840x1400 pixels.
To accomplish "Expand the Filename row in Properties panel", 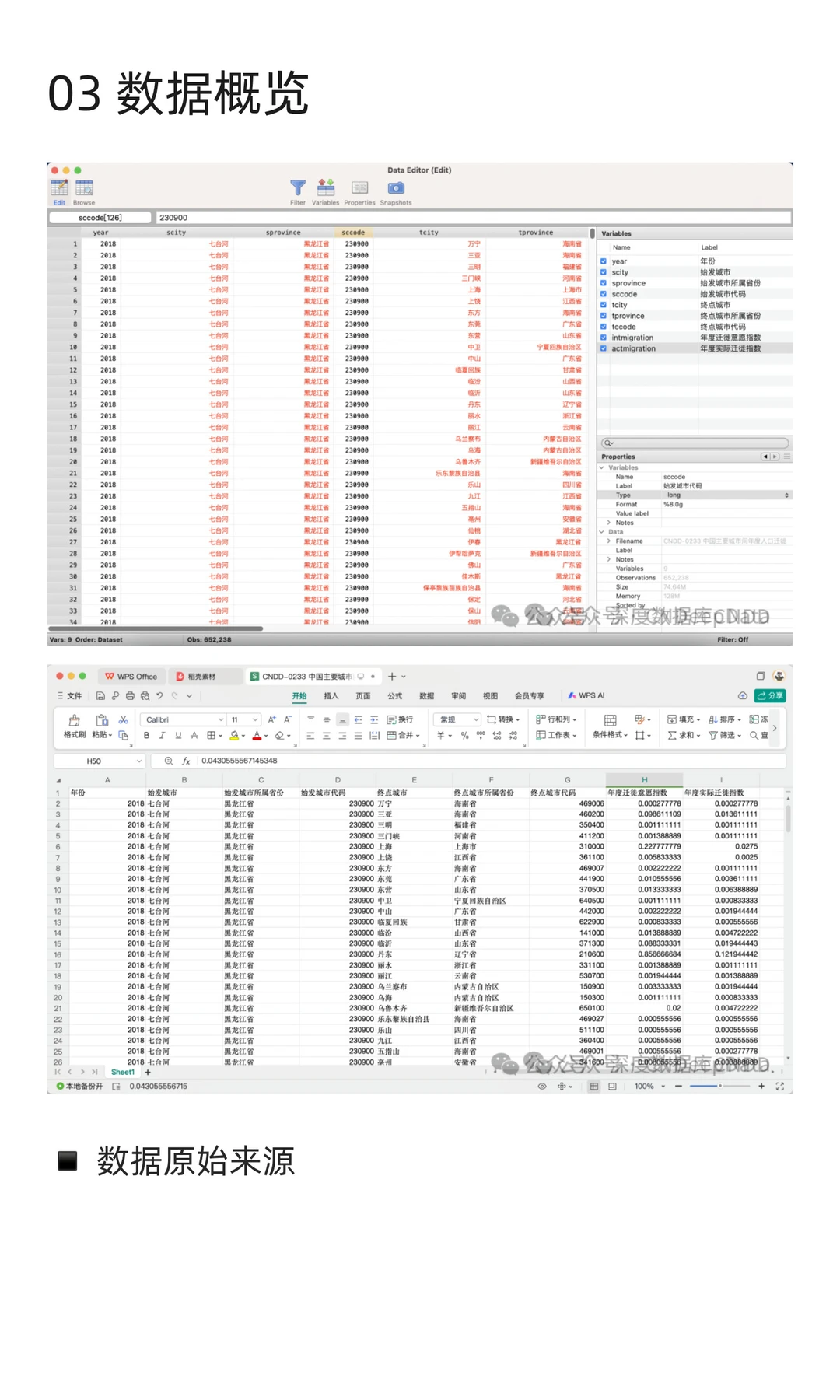I will click(609, 541).
